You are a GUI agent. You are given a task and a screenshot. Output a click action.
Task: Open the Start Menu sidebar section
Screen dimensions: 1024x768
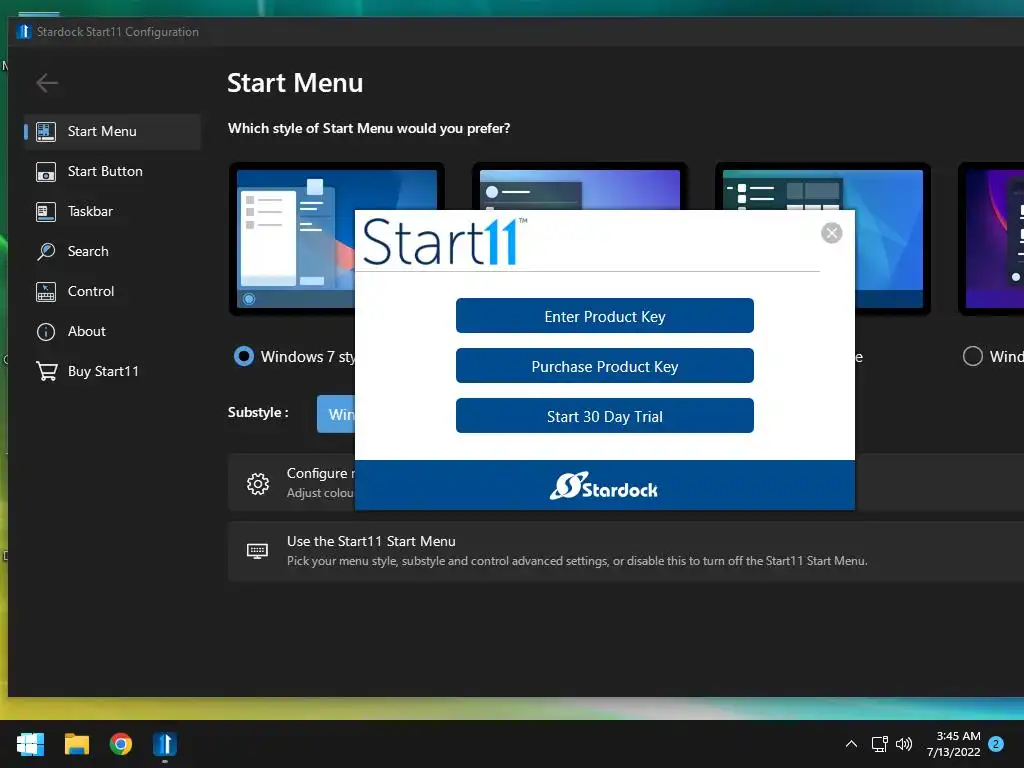tap(112, 131)
